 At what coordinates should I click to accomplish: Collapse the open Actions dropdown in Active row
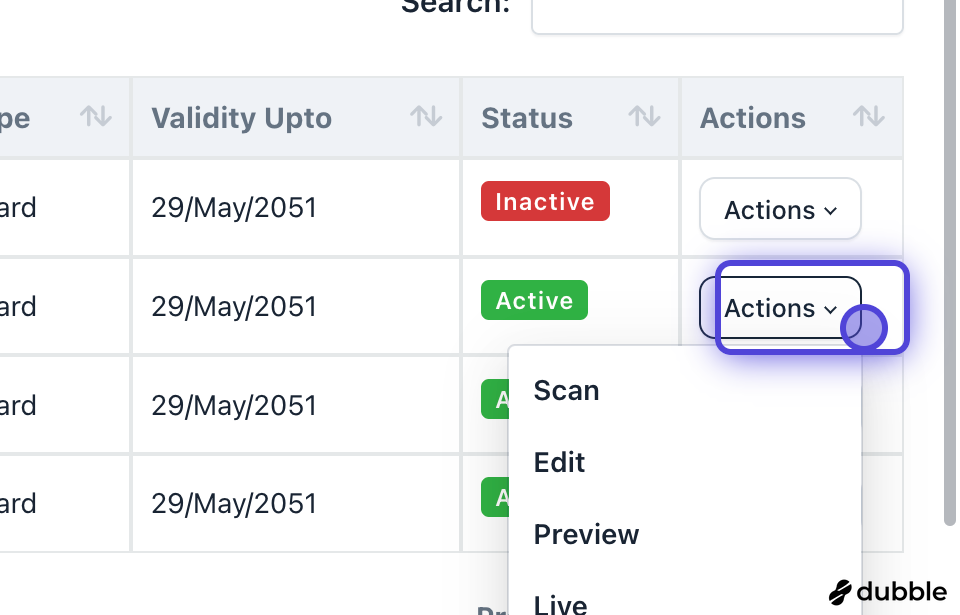[780, 308]
